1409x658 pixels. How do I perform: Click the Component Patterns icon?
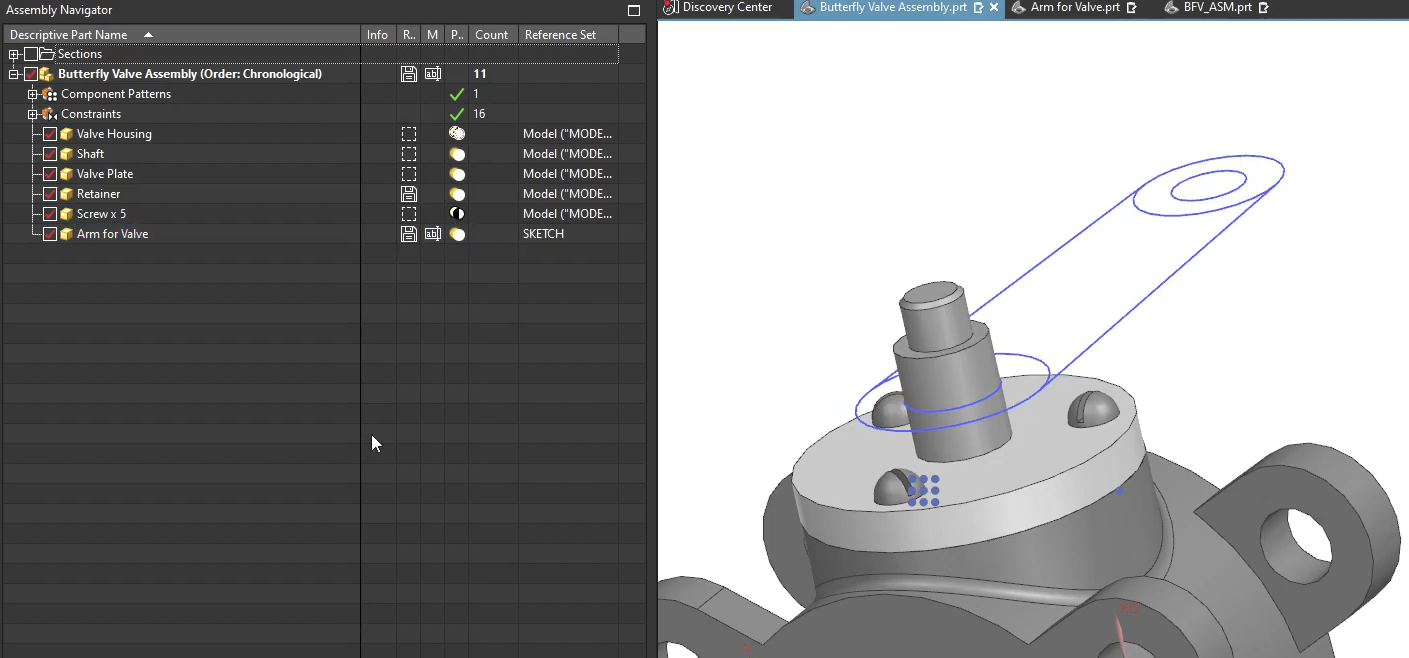(x=49, y=94)
